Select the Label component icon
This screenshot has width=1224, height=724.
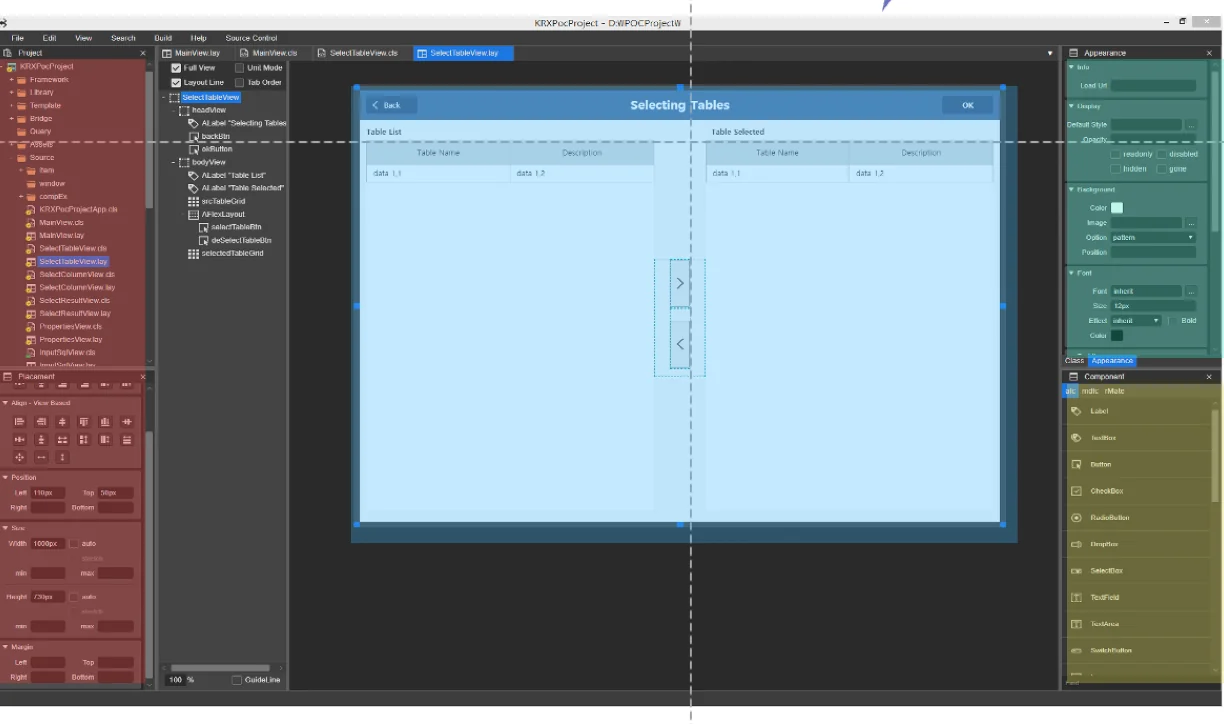click(x=1076, y=411)
